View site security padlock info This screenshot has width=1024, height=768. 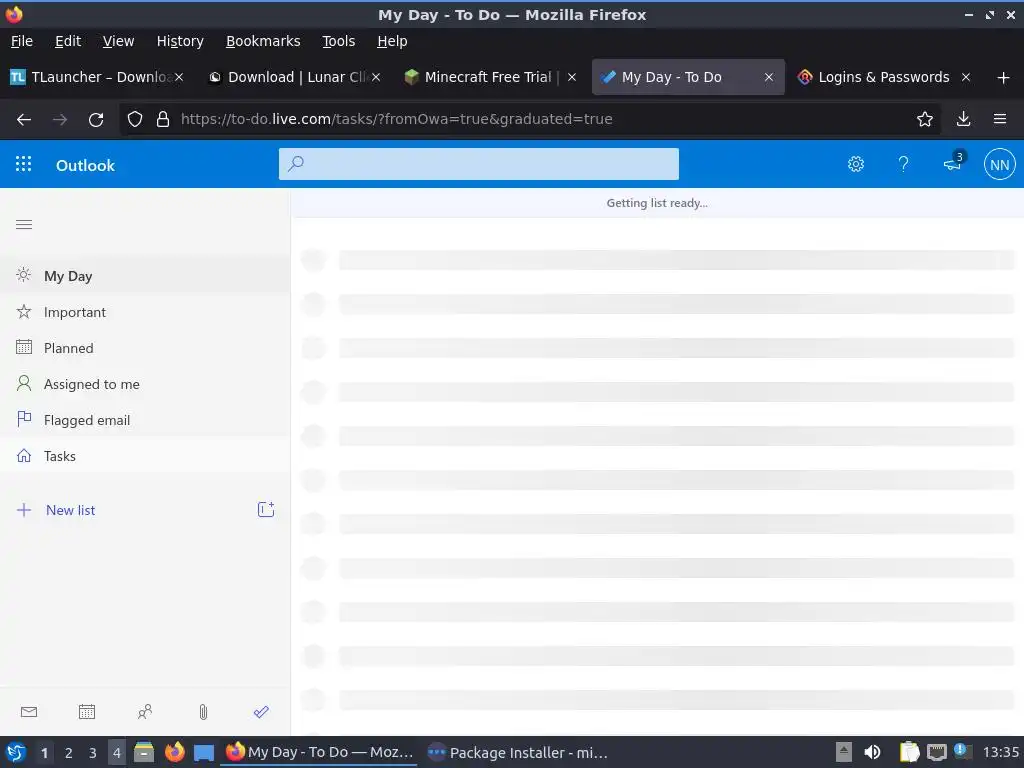[x=163, y=119]
